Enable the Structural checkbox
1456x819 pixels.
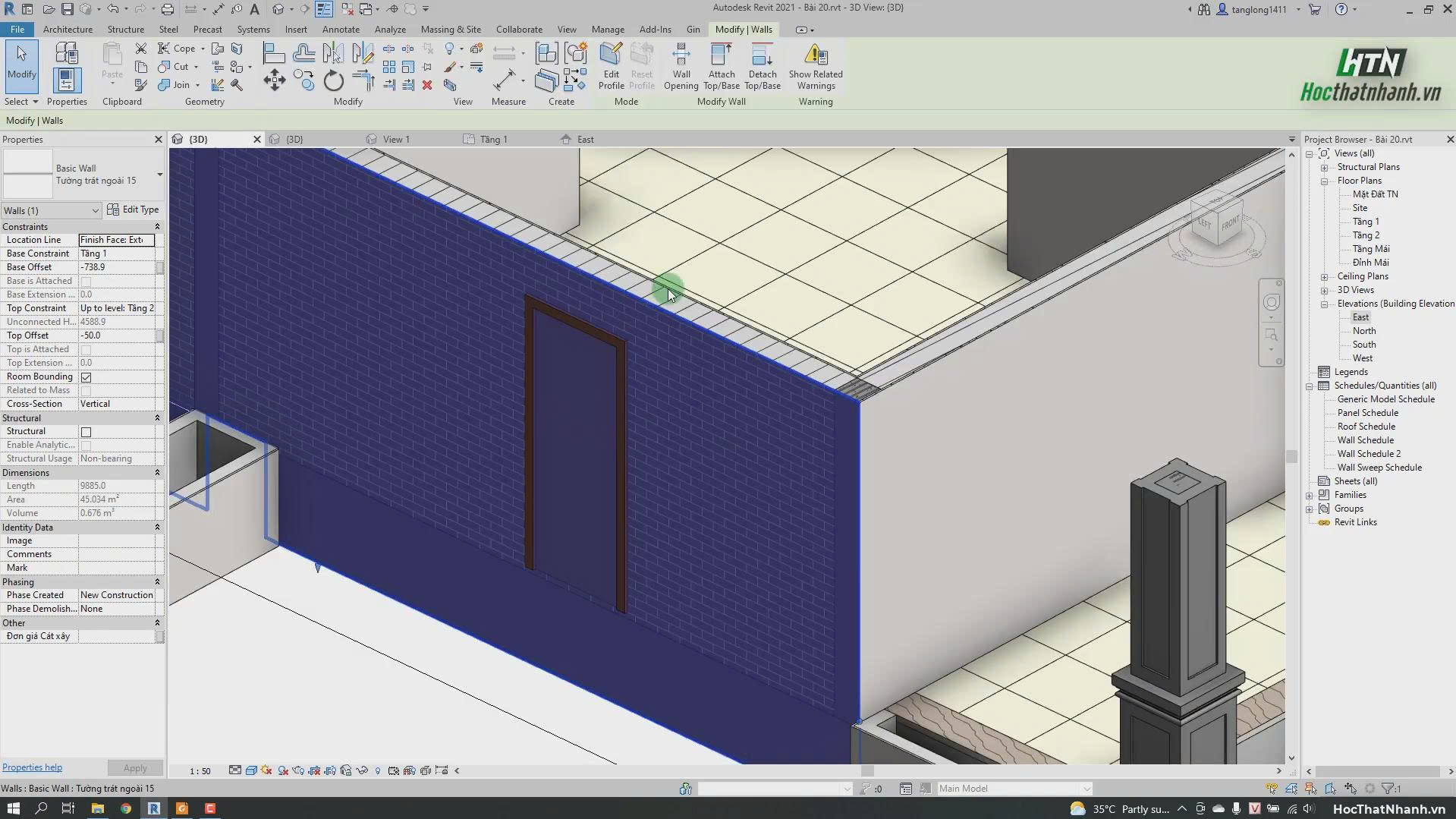86,432
